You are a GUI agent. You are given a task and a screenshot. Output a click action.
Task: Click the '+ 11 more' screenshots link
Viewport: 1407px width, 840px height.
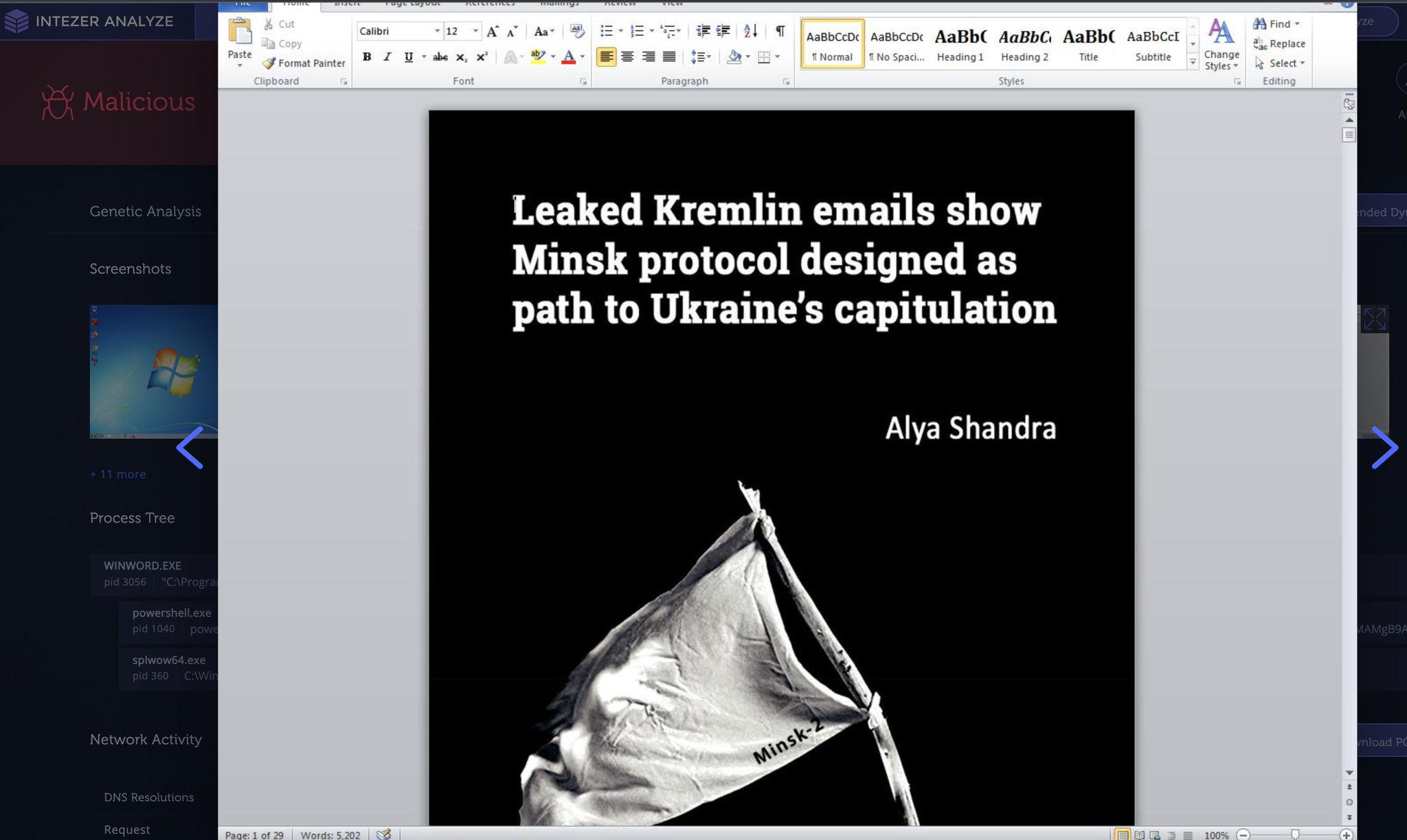point(117,474)
